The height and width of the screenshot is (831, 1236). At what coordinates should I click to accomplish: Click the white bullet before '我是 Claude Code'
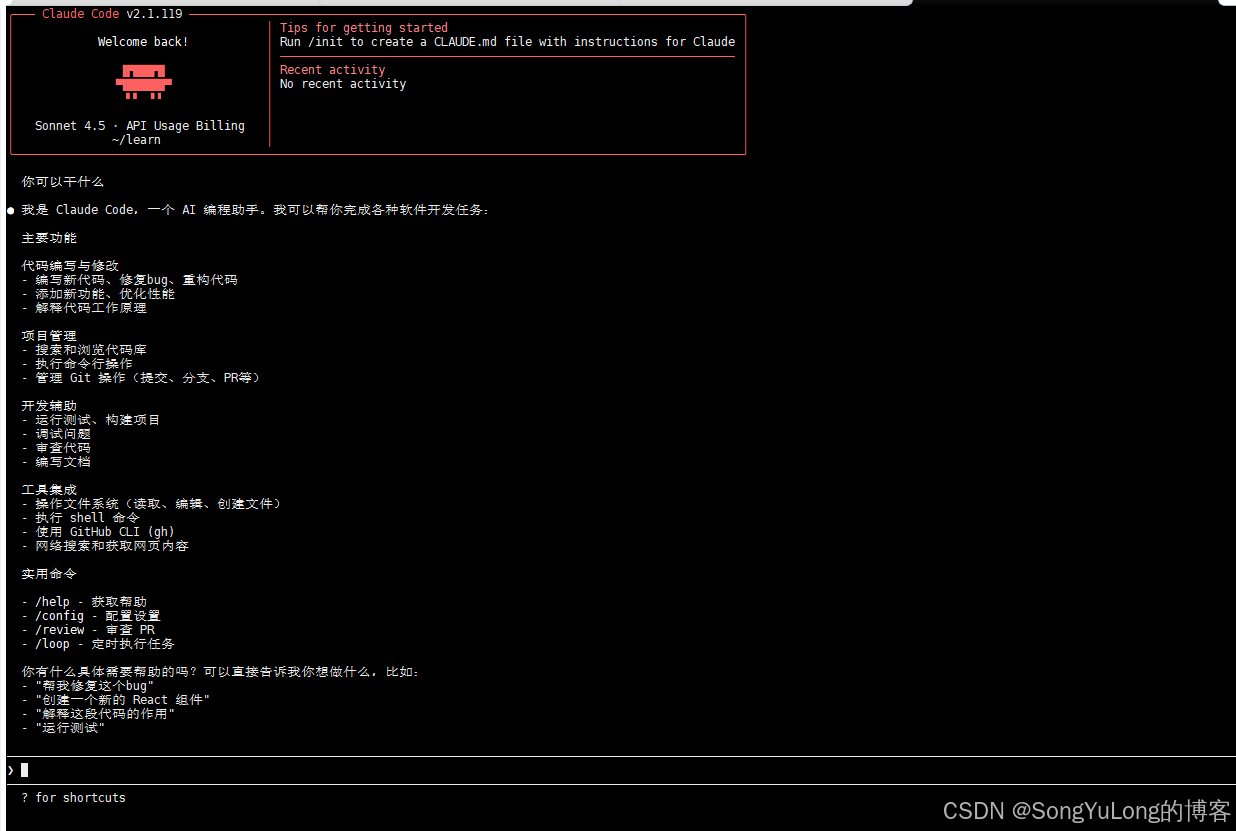click(11, 211)
